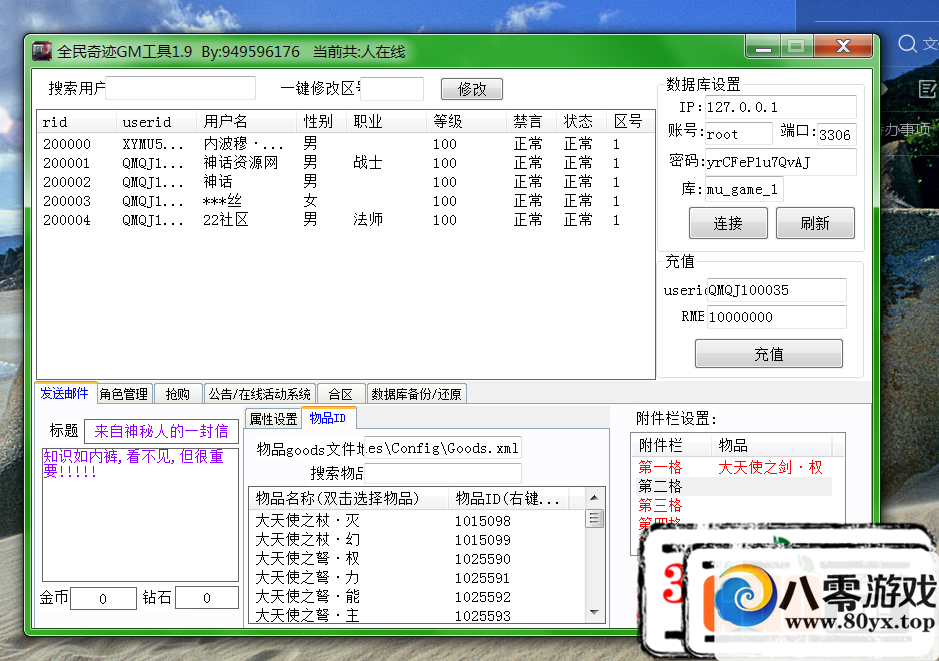Minimize the GM tool window

pos(763,47)
